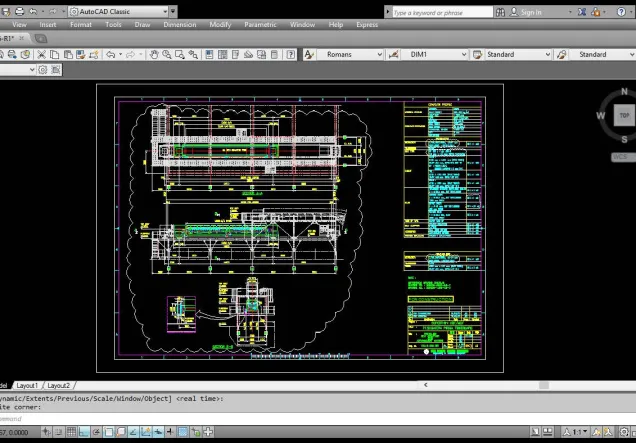Switch to the Layout2 tab
Image resolution: width=636 pixels, height=443 pixels.
point(58,385)
